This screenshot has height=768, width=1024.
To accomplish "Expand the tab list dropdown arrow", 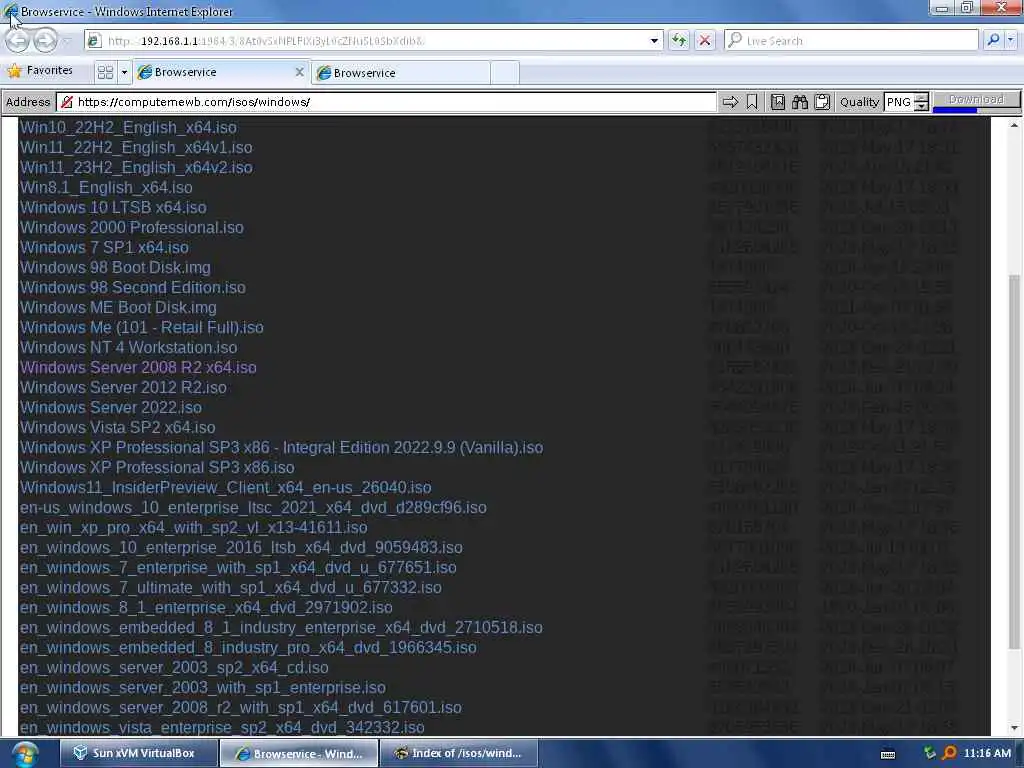I will (x=124, y=72).
